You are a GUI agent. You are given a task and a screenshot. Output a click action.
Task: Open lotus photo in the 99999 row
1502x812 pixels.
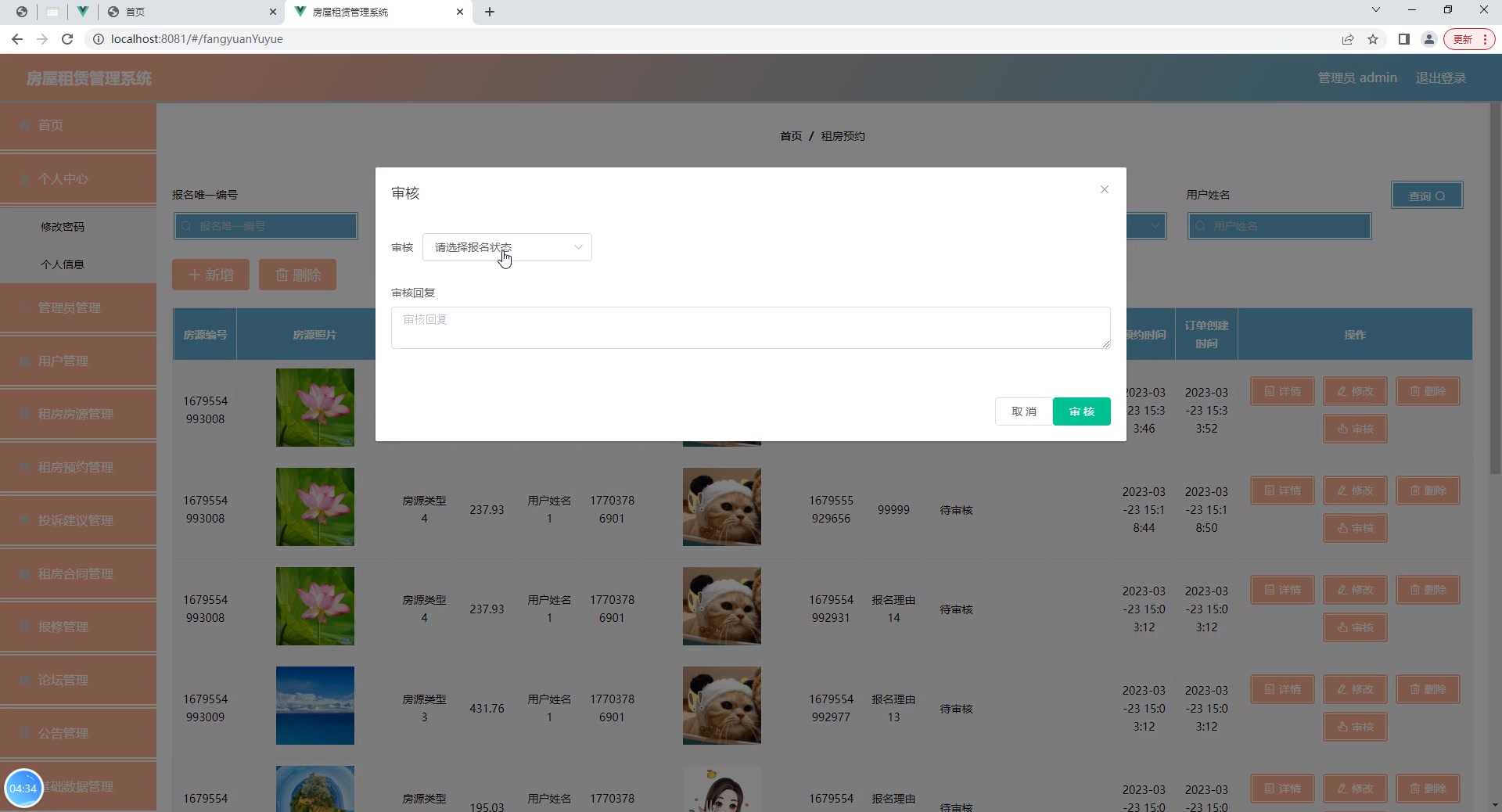coord(315,507)
